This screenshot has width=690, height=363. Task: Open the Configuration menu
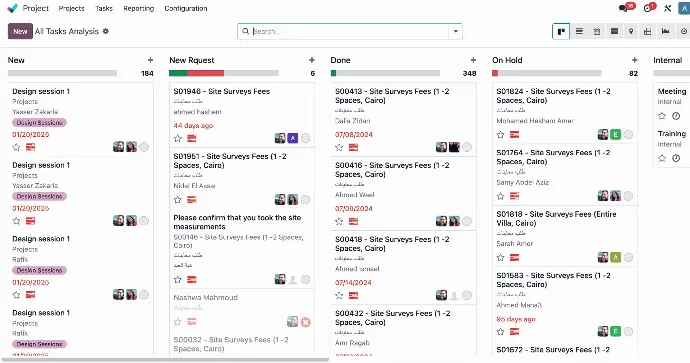186,8
